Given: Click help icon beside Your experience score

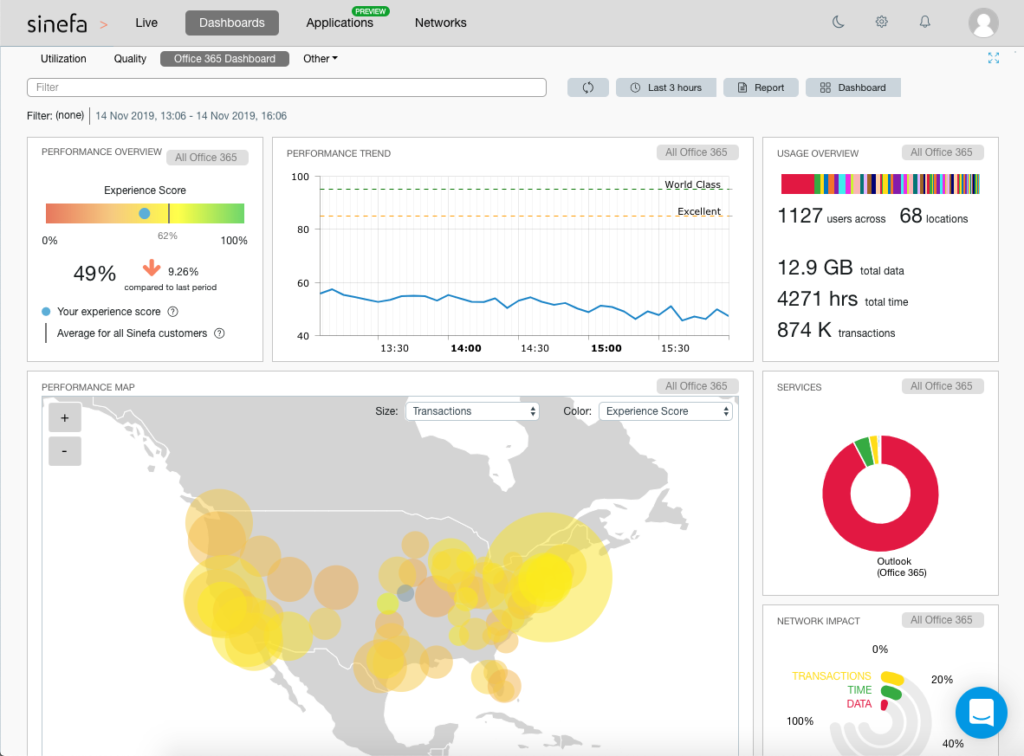Looking at the screenshot, I should pos(173,311).
